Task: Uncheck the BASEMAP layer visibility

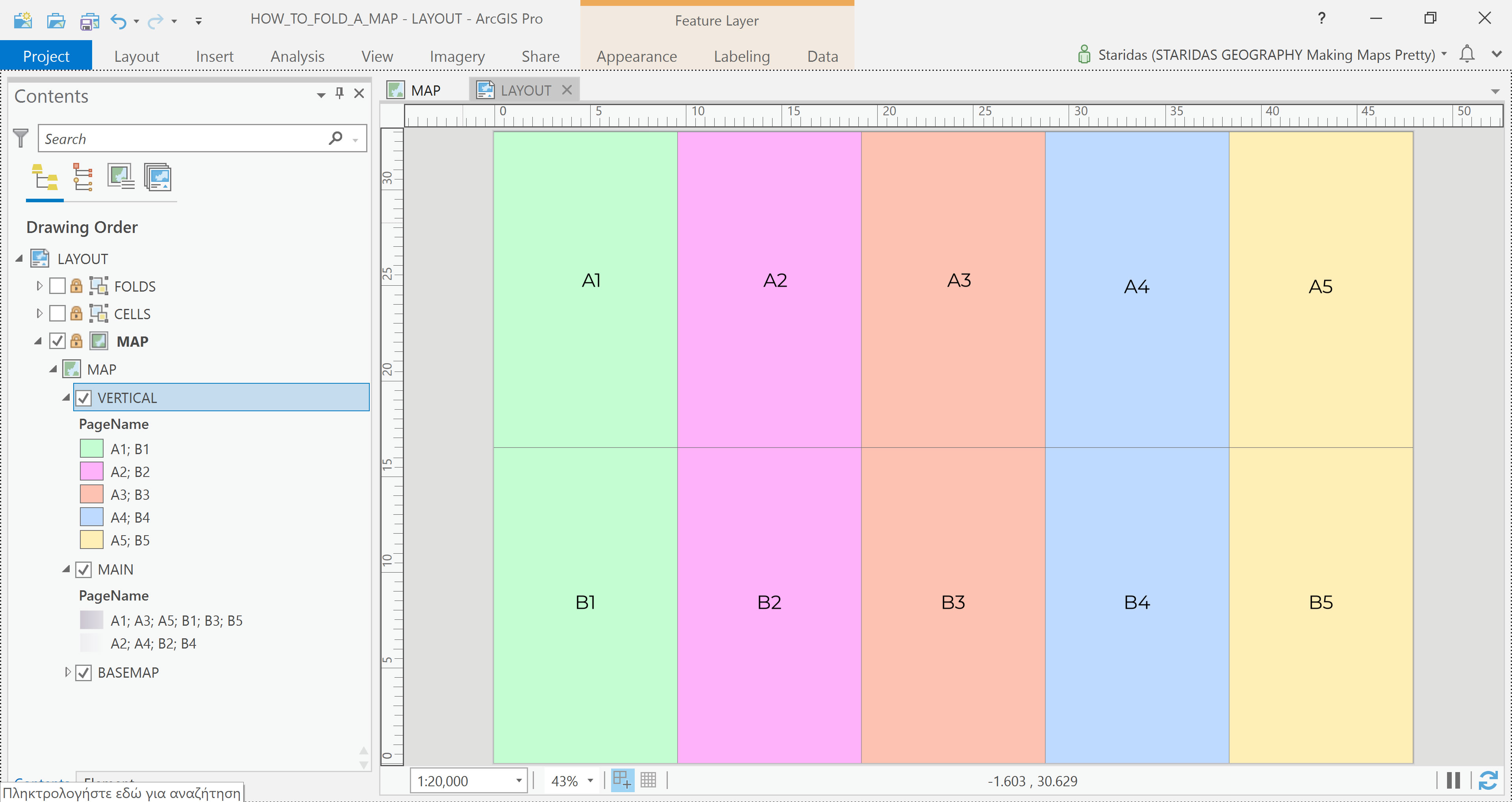Action: point(84,673)
